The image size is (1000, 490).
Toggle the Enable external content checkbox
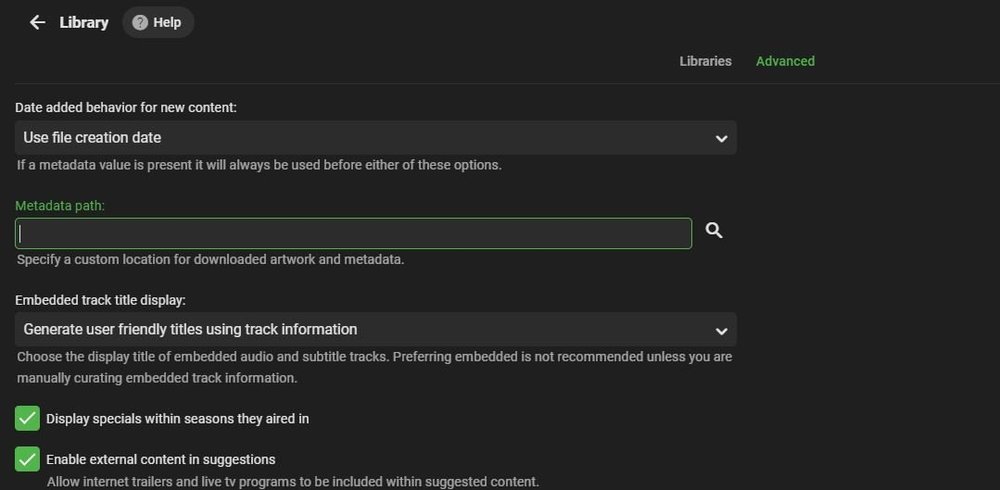click(x=27, y=459)
